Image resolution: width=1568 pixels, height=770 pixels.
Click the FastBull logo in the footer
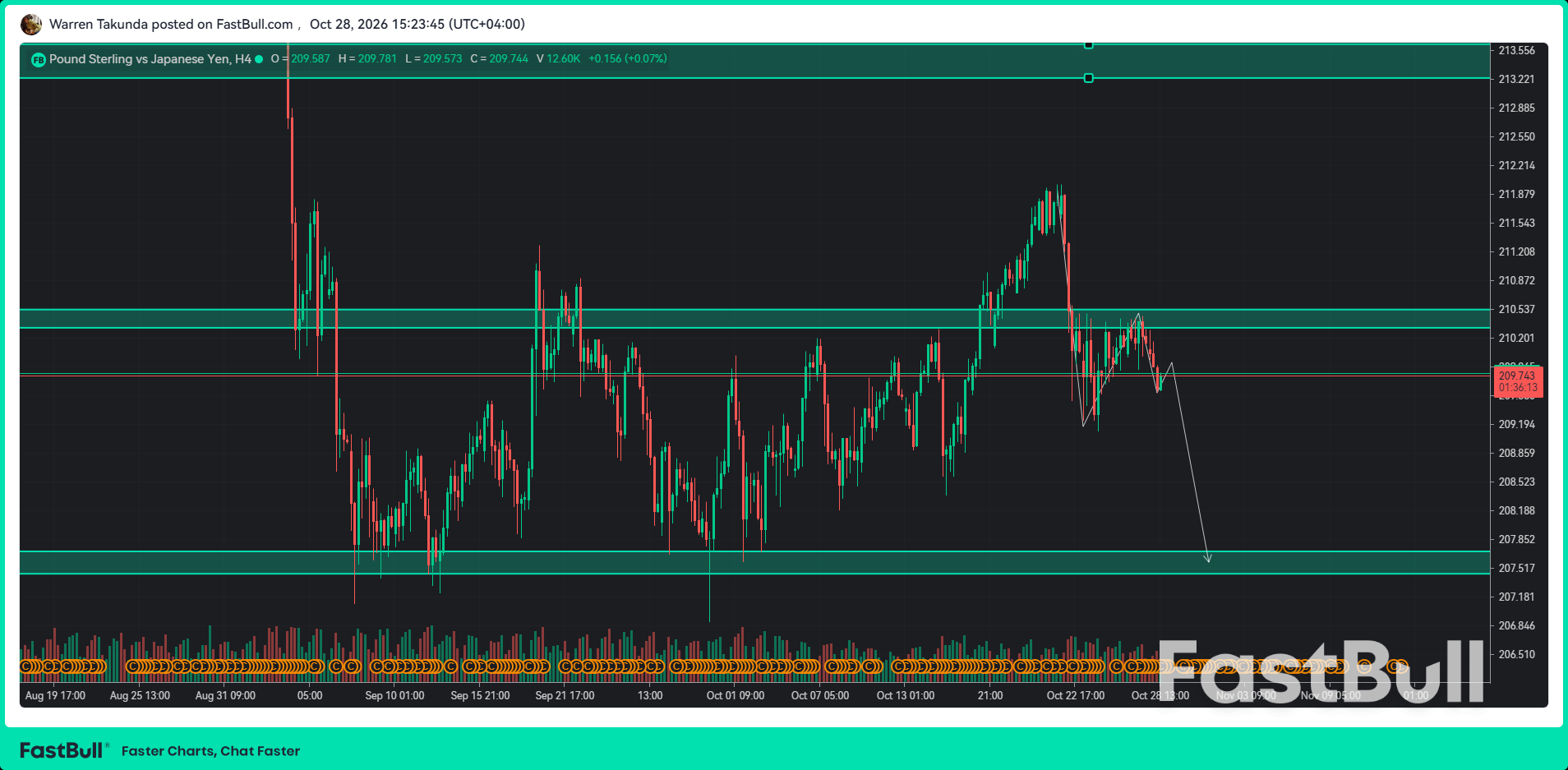click(x=64, y=750)
